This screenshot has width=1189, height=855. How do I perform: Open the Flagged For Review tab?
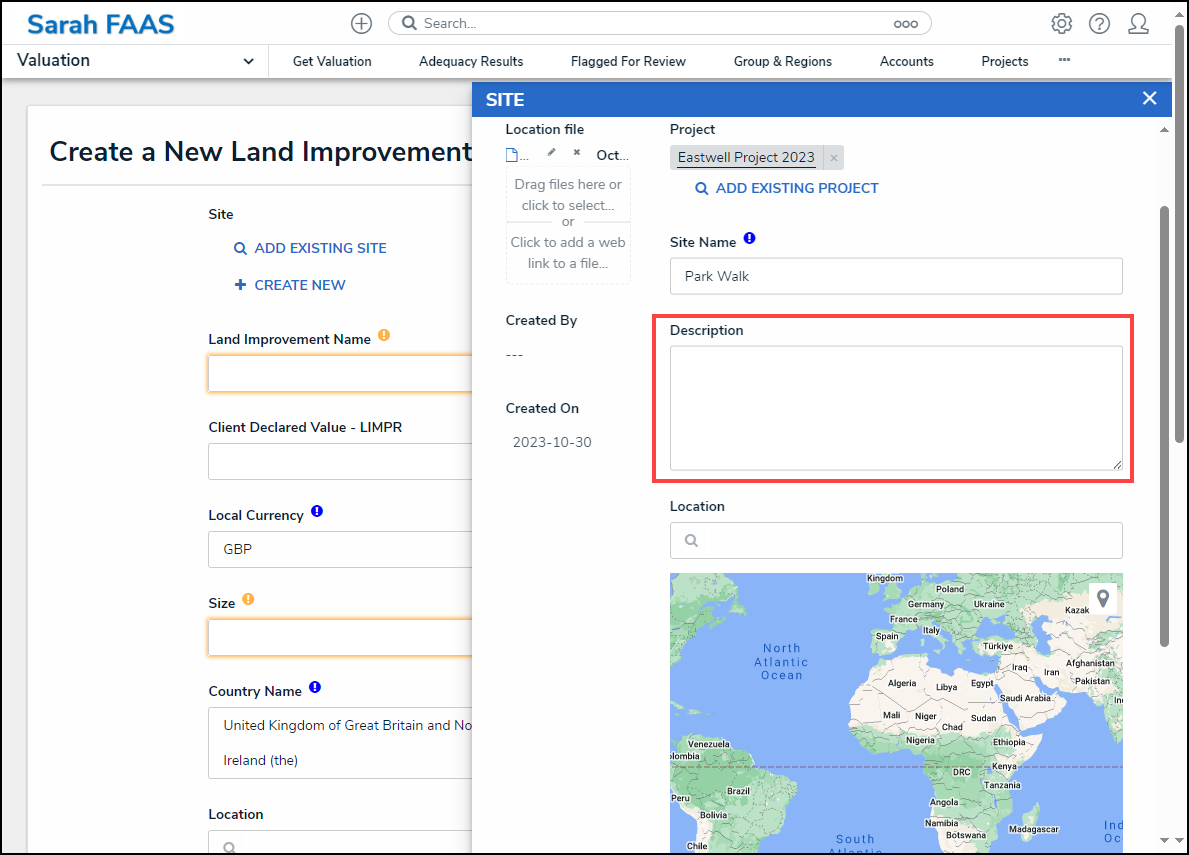[x=628, y=61]
